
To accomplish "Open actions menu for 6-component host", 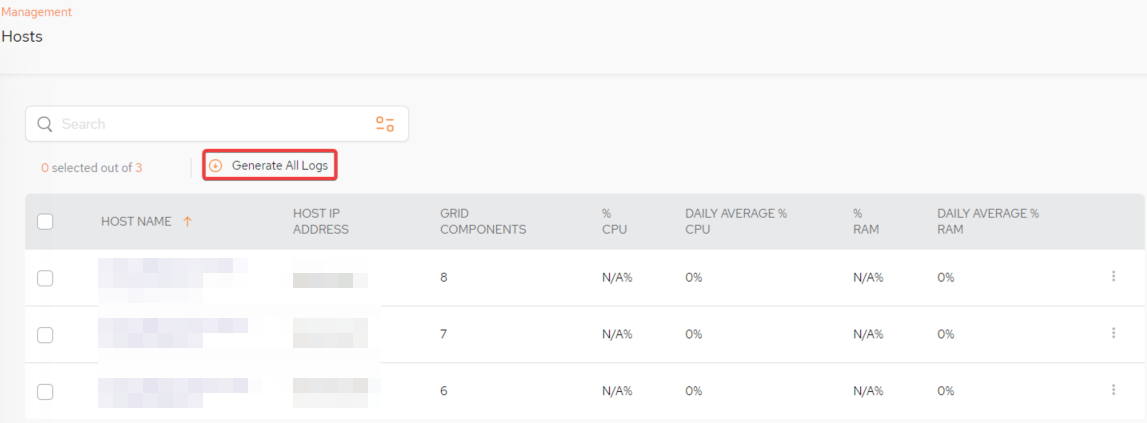I will (1113, 390).
